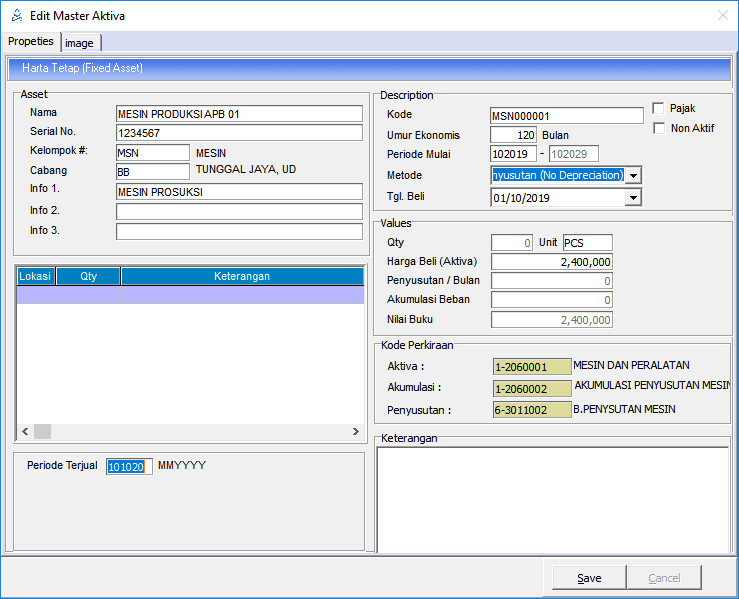
Task: Open the Metode dropdown list
Action: [x=633, y=175]
